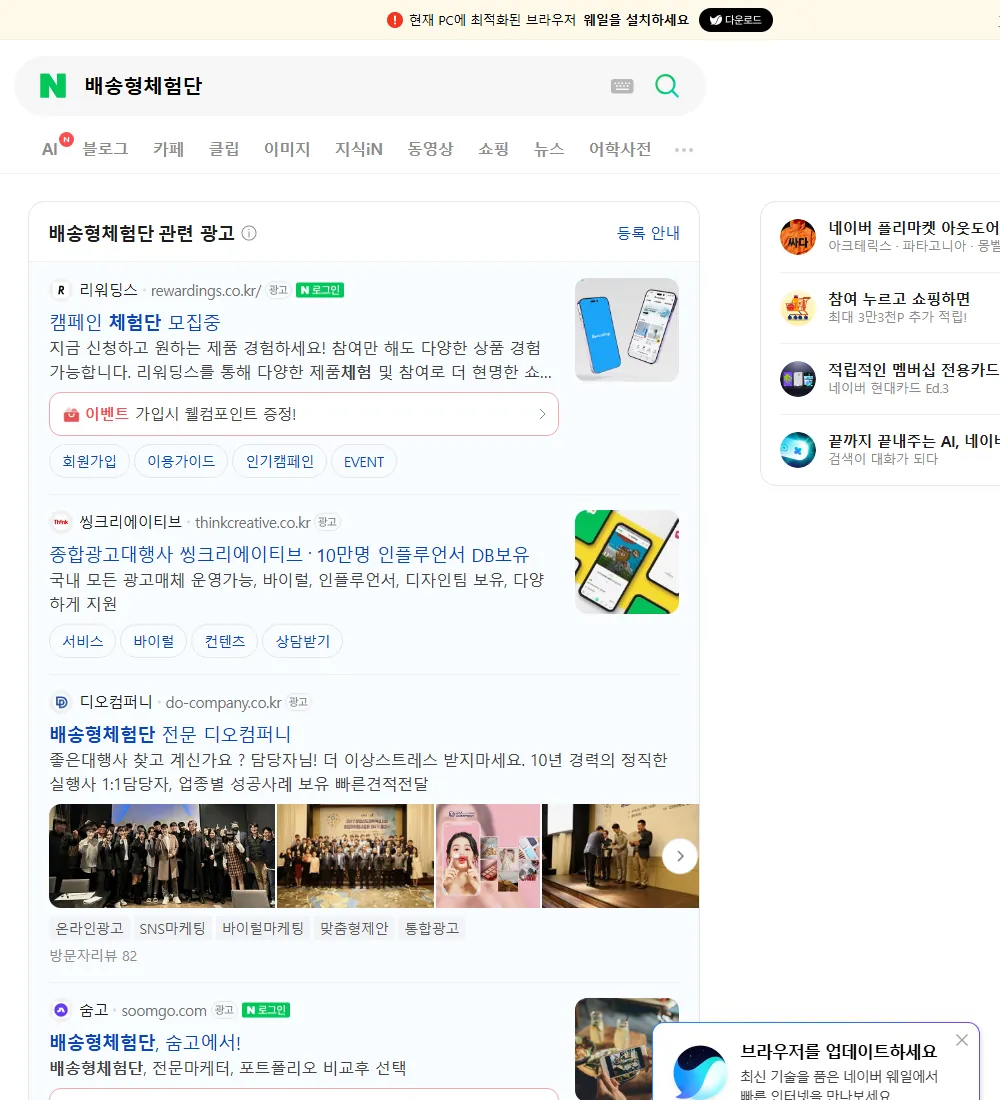Click the 멤버십 전용카드 round icon
1000x1100 pixels.
798,379
